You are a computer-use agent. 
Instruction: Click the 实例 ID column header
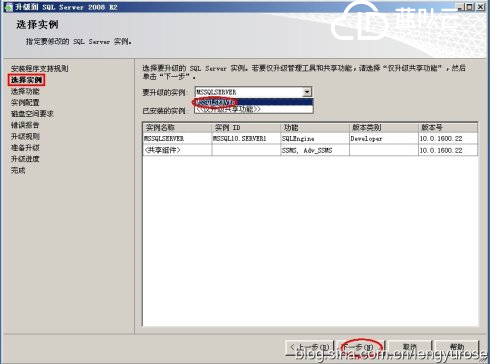tap(246, 128)
